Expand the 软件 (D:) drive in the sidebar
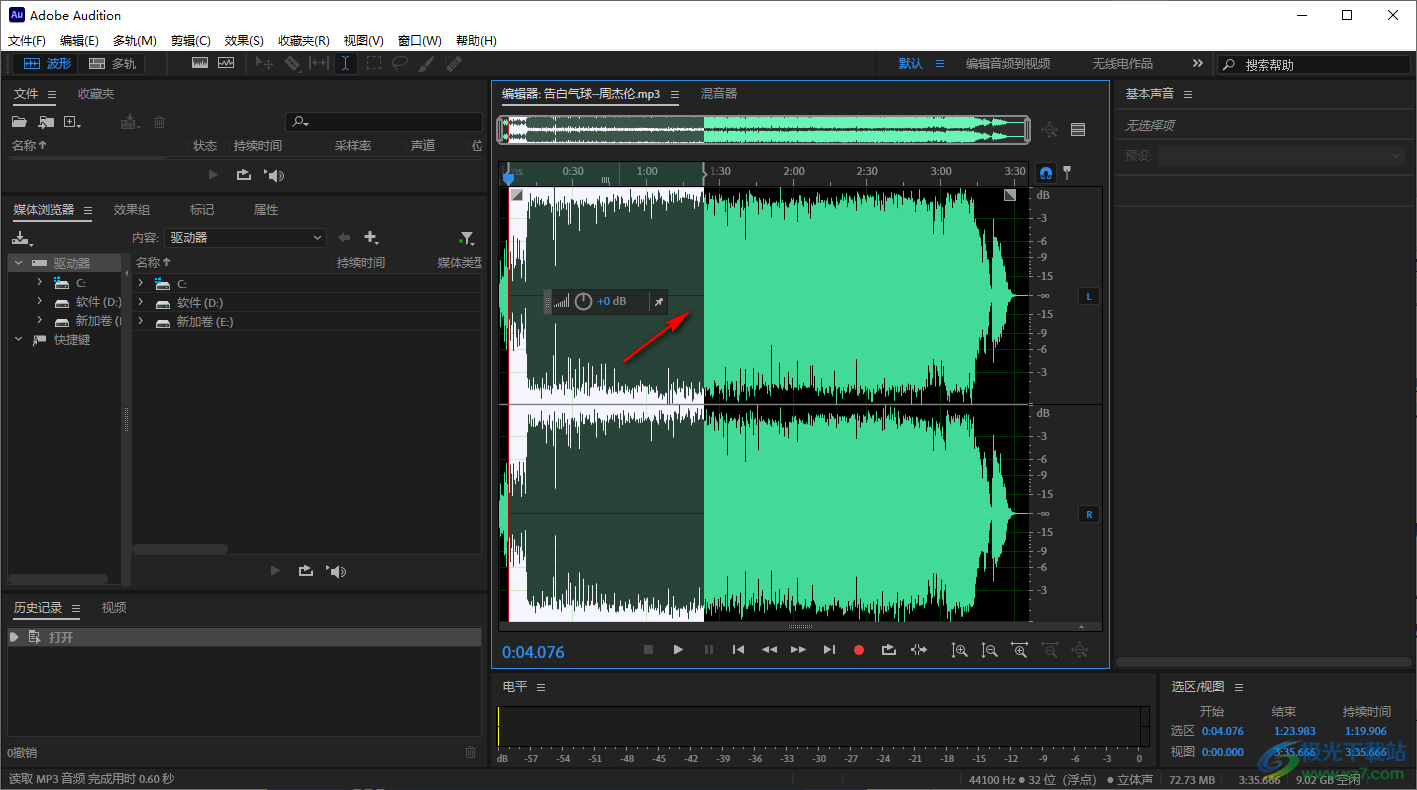The image size is (1417, 790). (x=40, y=301)
